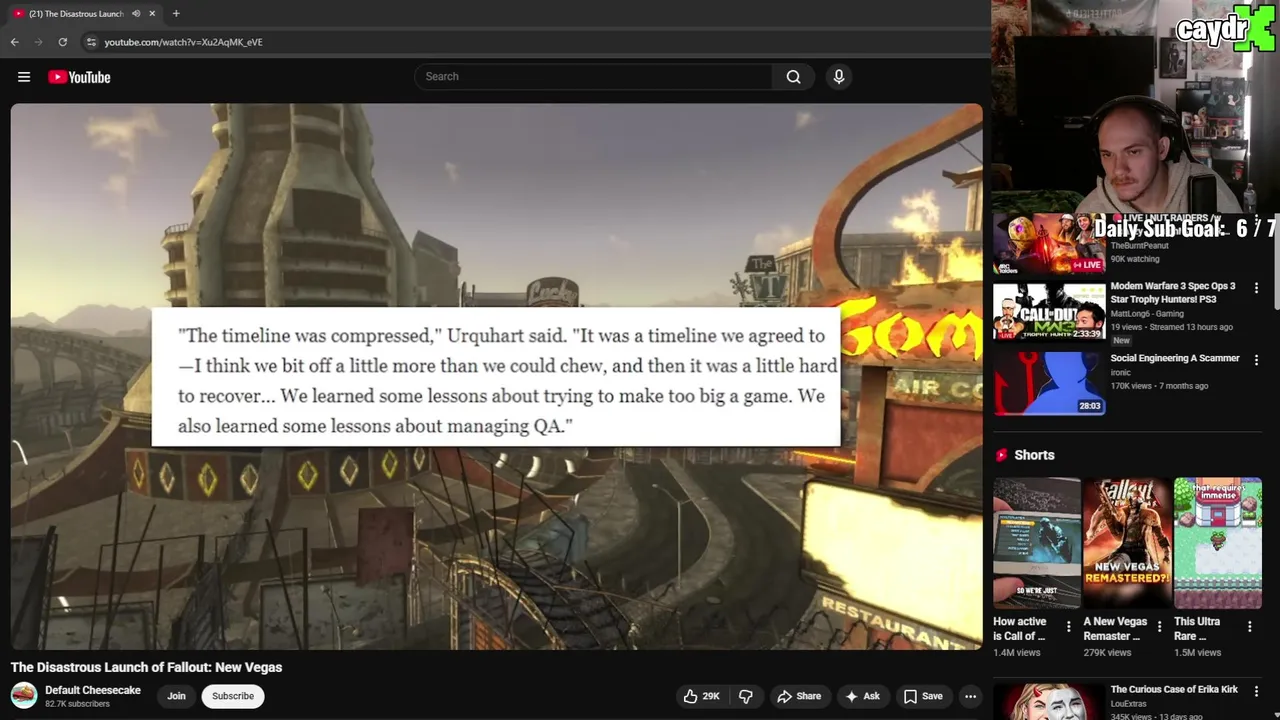Click the video title text
The height and width of the screenshot is (720, 1280).
147,667
